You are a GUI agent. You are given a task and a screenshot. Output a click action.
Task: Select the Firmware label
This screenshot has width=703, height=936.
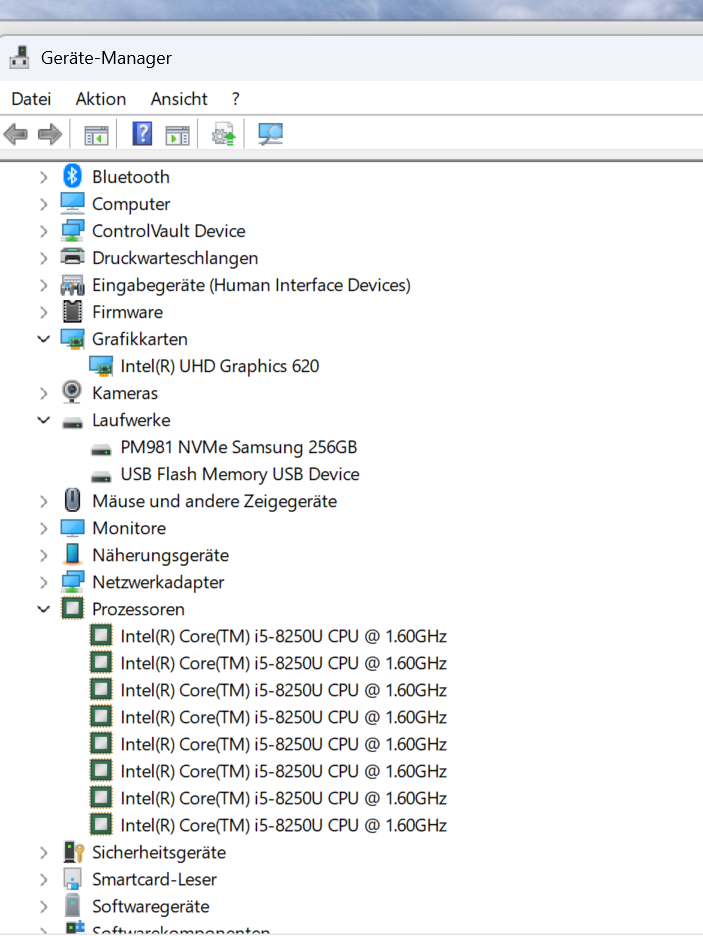click(128, 312)
